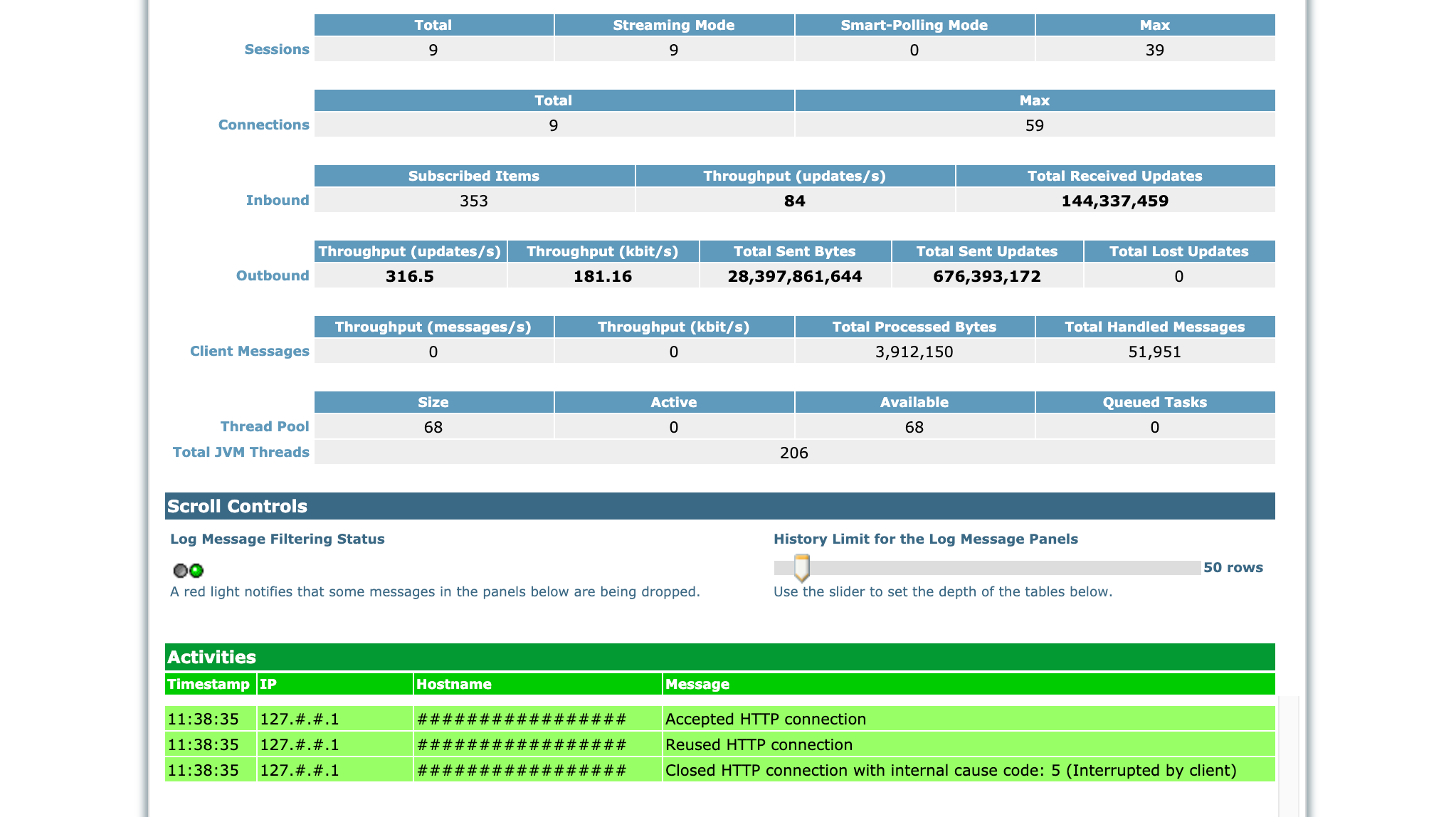
Task: Click the Message column header
Action: (x=697, y=684)
